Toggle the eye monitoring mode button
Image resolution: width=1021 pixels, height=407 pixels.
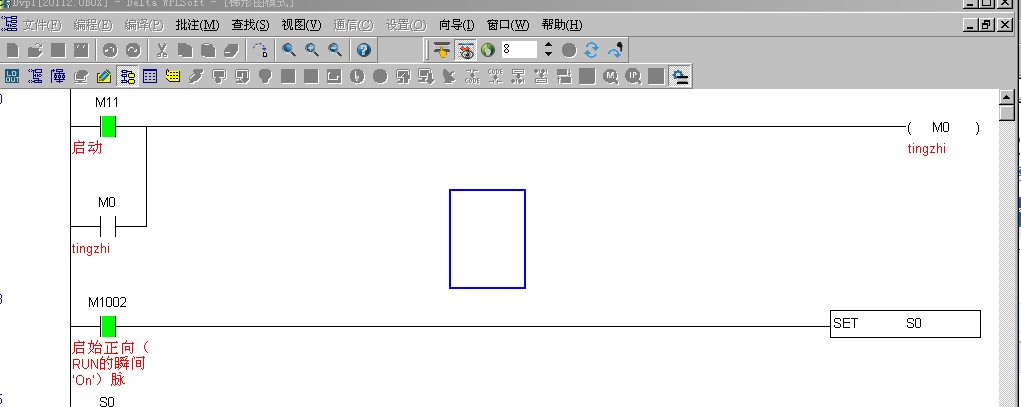tap(465, 49)
